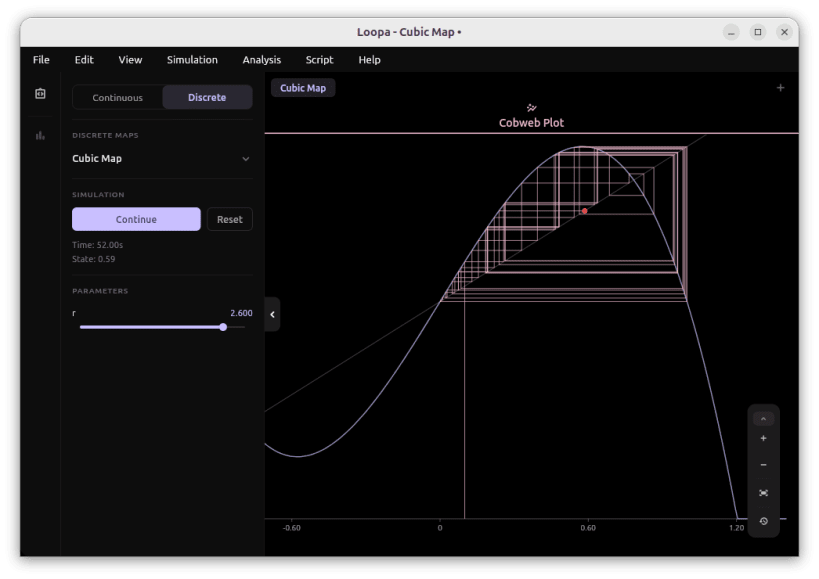
Task: Collapse the zoom controls with the up chevron
Action: [x=763, y=419]
